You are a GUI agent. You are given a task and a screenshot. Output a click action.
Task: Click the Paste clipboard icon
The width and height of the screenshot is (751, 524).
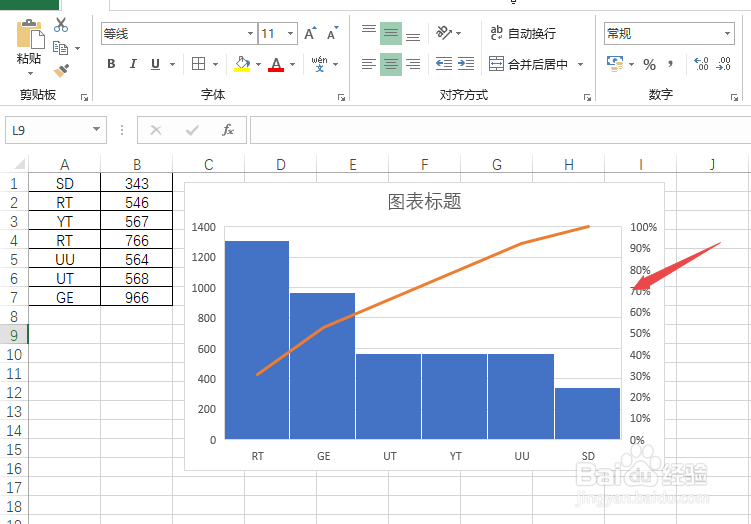(x=30, y=34)
